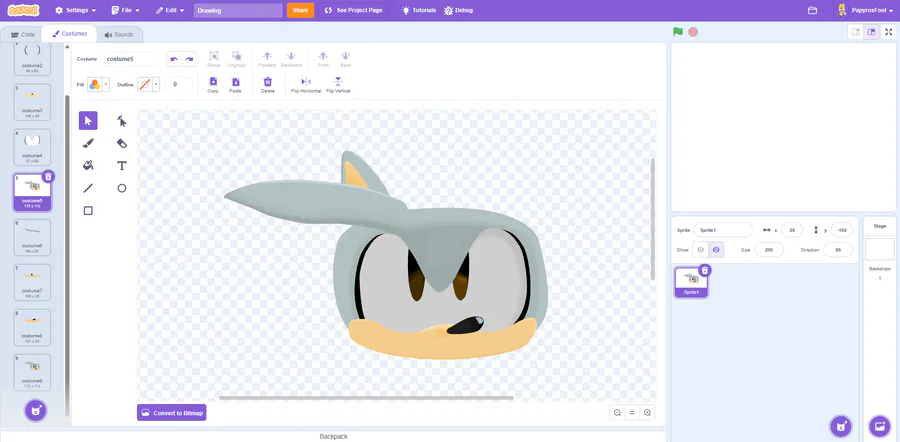
Task: Select the Stage backdrop thumbnail
Action: [879, 250]
